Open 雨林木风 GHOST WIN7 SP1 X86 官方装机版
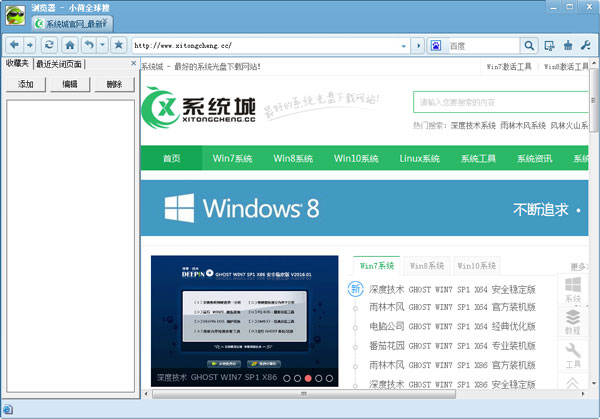Screen dimensions: 600x419 [x=452, y=365]
